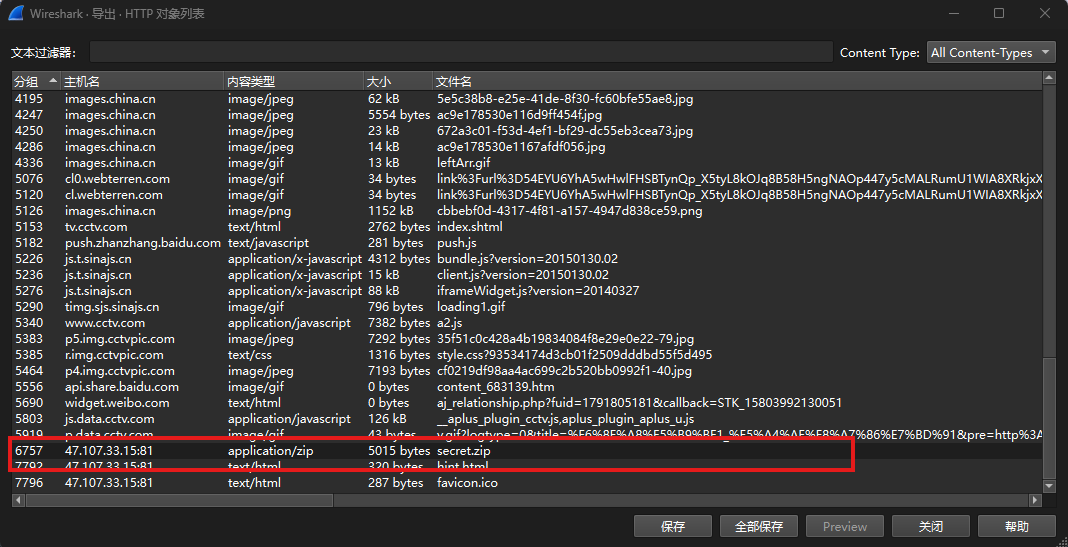
Task: Select the leftArr.gif file row
Action: (x=527, y=163)
